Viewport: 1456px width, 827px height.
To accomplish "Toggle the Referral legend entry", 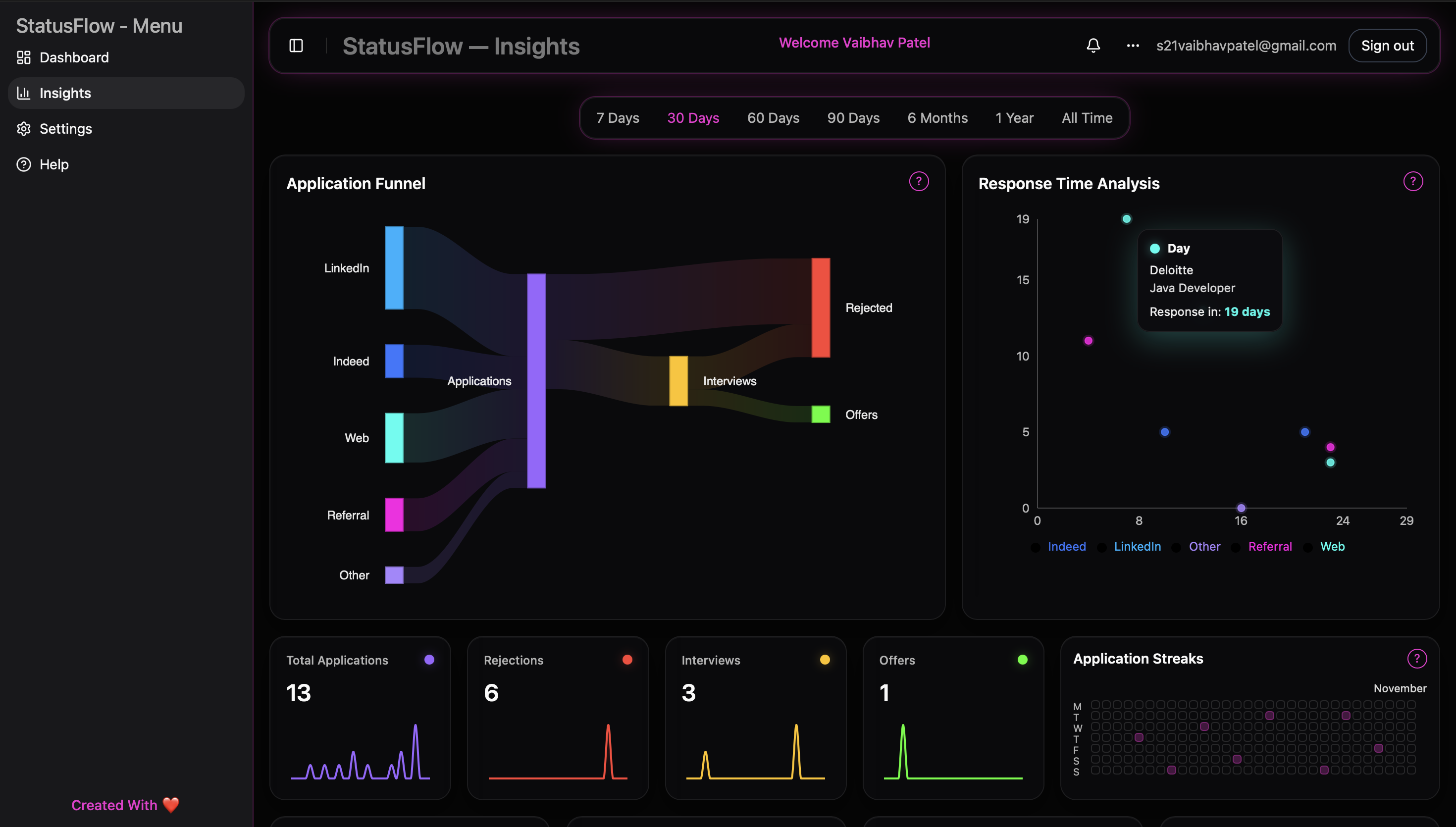I will [1270, 546].
